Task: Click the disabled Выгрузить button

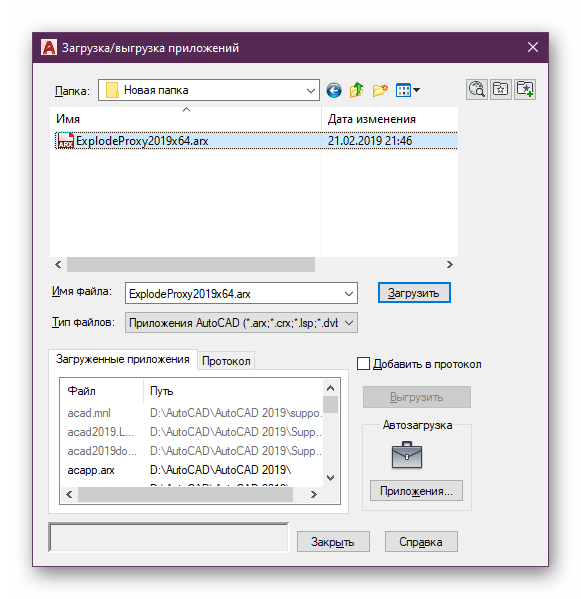Action: coord(416,397)
